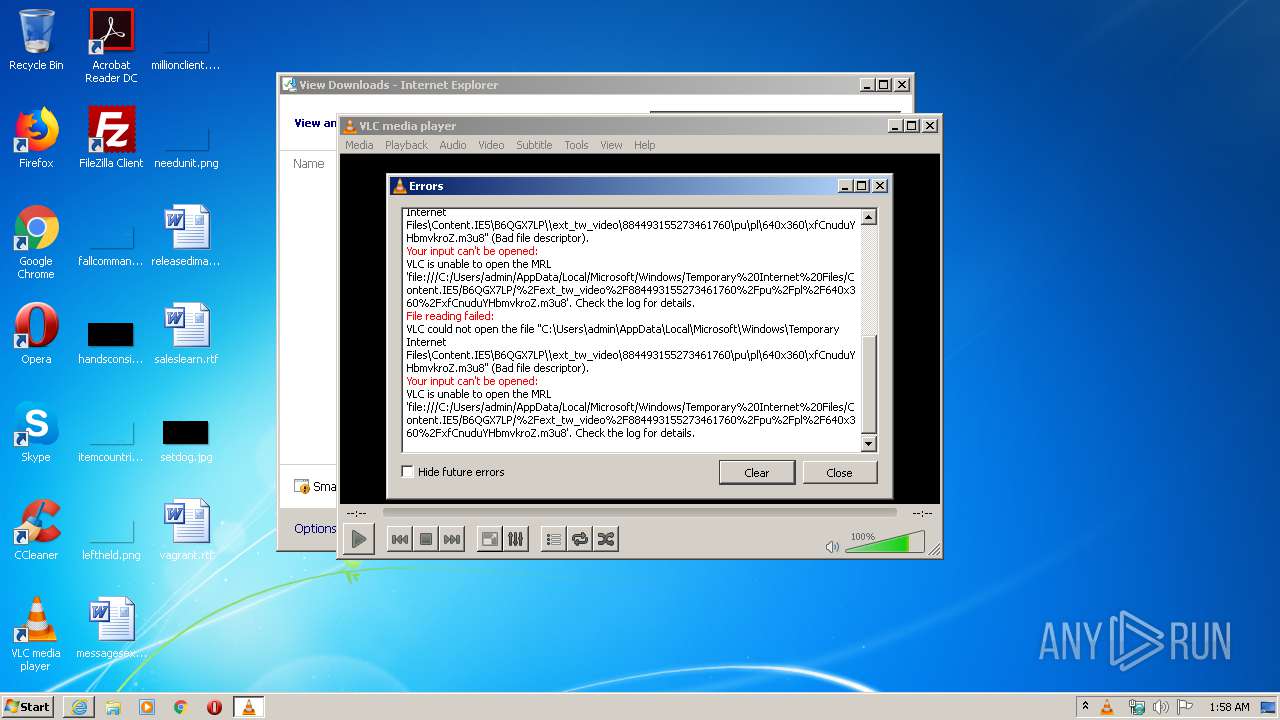
Task: Toggle VLC loop mode button
Action: [x=579, y=539]
